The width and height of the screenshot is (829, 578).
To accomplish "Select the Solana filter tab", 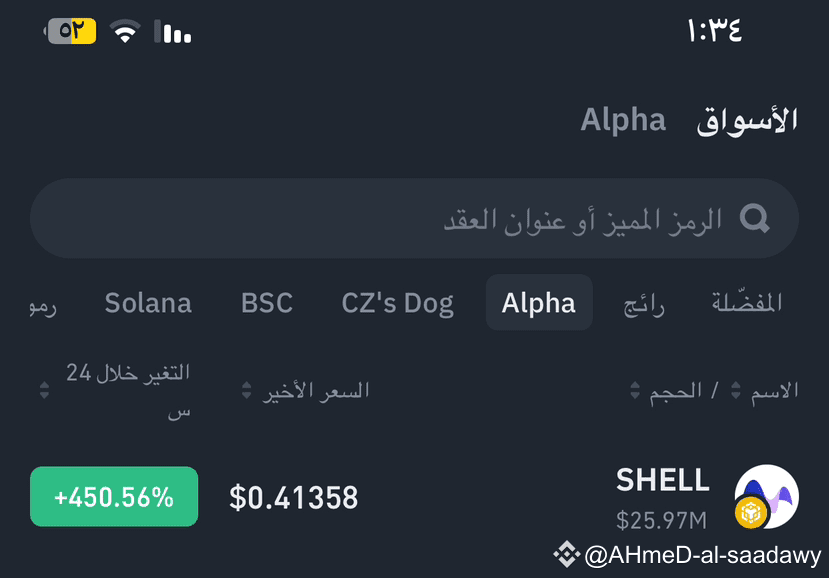I will tap(148, 303).
